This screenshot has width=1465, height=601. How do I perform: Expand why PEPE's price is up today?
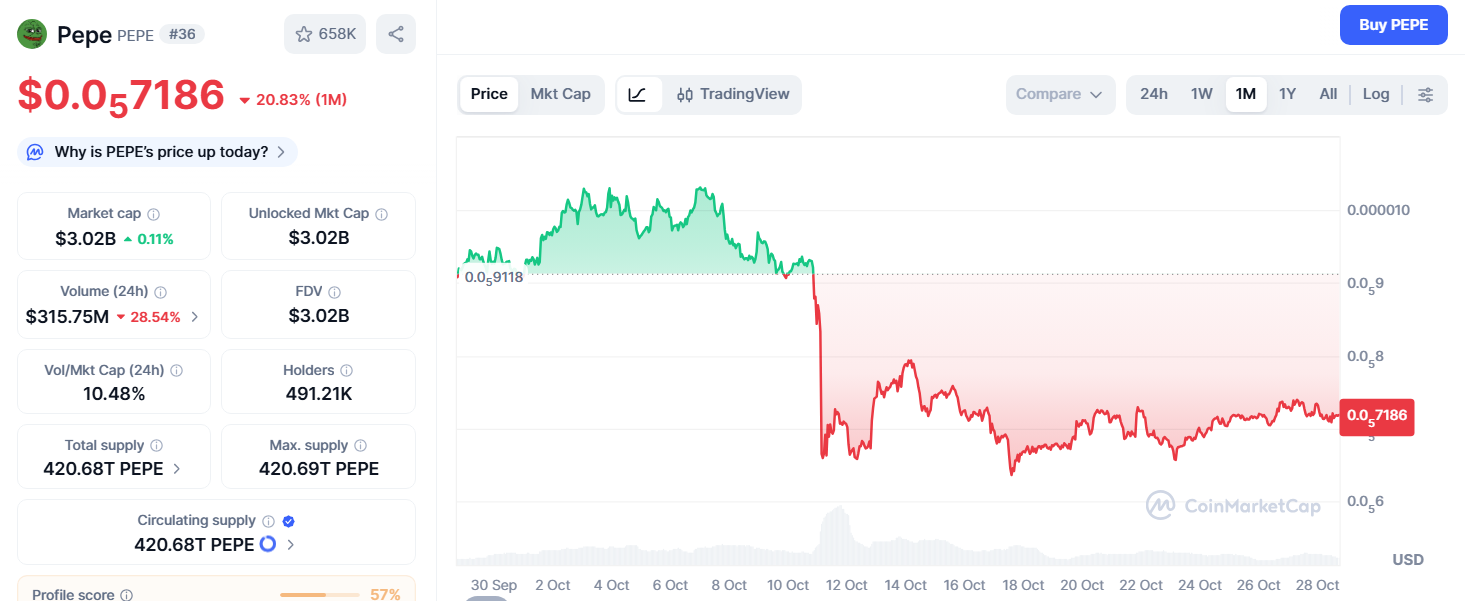click(x=157, y=151)
